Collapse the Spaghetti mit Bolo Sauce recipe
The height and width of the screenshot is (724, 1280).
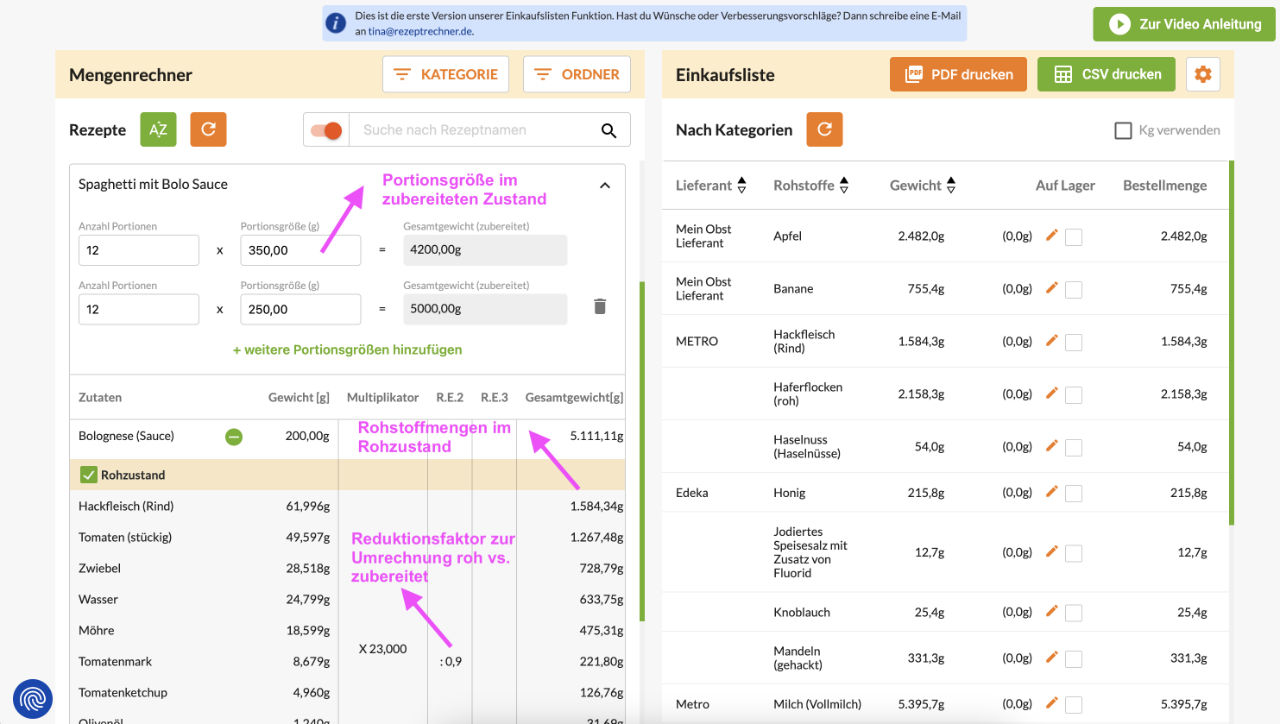[x=604, y=185]
